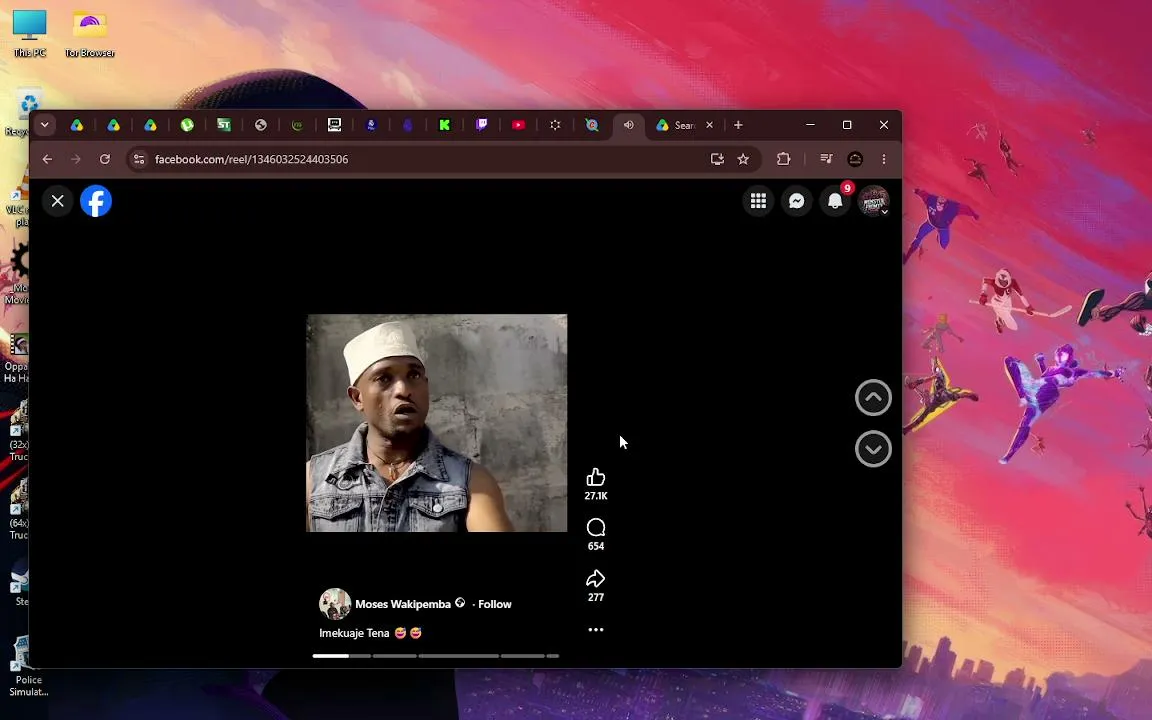Open Tor Browser desktop icon

(x=90, y=34)
